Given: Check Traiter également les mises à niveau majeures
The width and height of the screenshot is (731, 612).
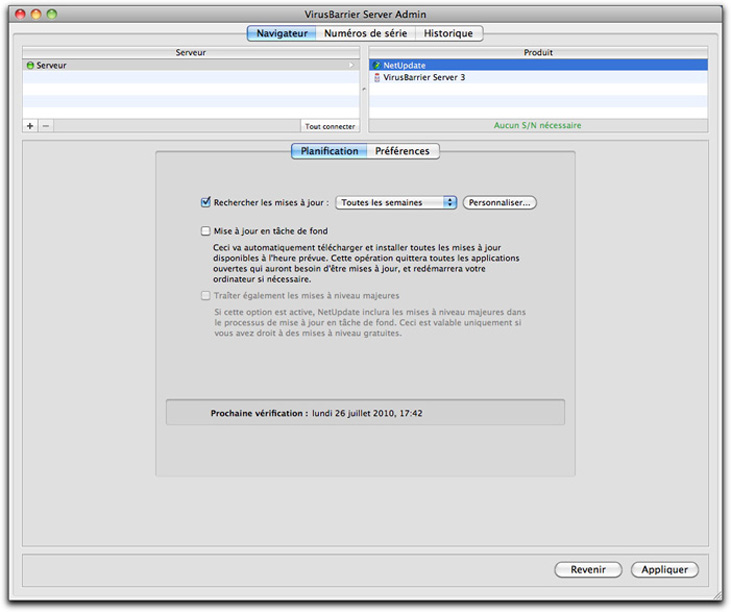Looking at the screenshot, I should click(206, 296).
